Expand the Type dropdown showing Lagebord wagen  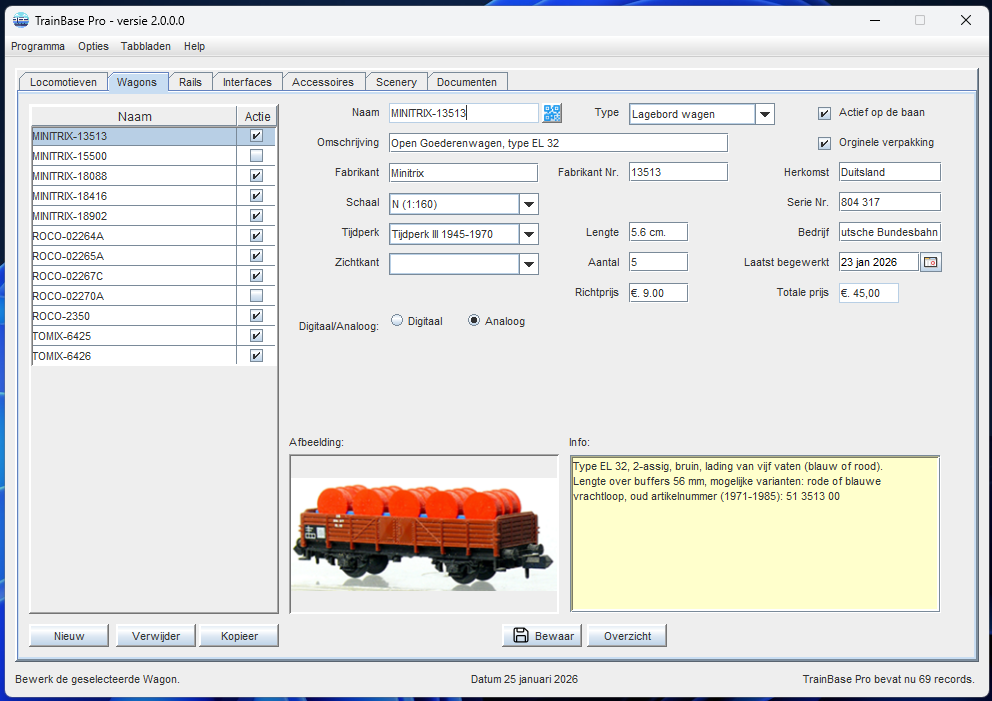tap(764, 114)
